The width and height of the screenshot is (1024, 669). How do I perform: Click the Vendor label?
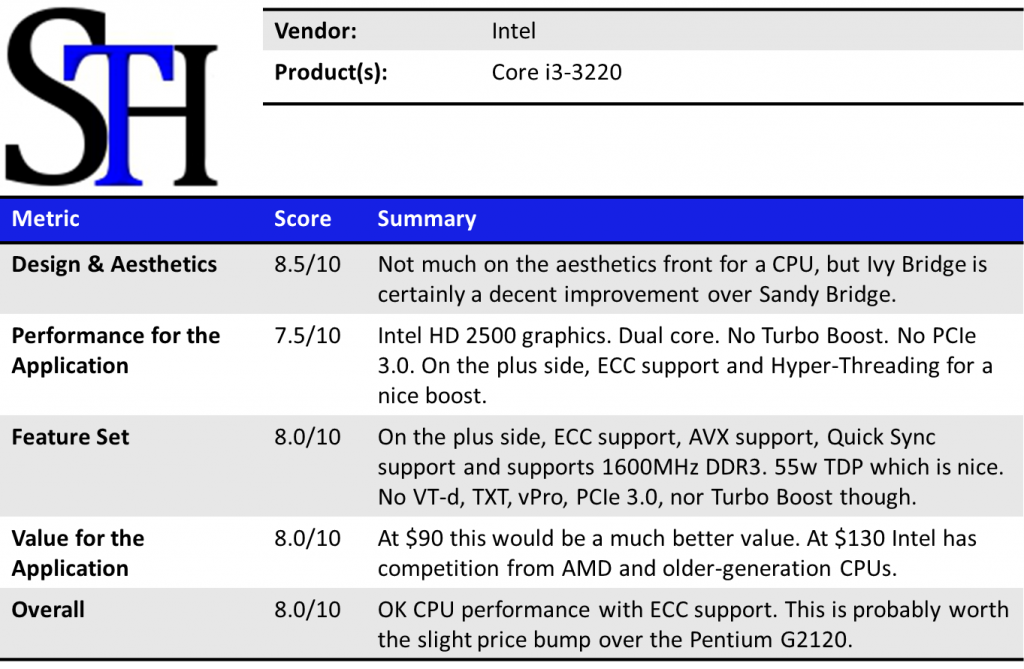point(316,31)
